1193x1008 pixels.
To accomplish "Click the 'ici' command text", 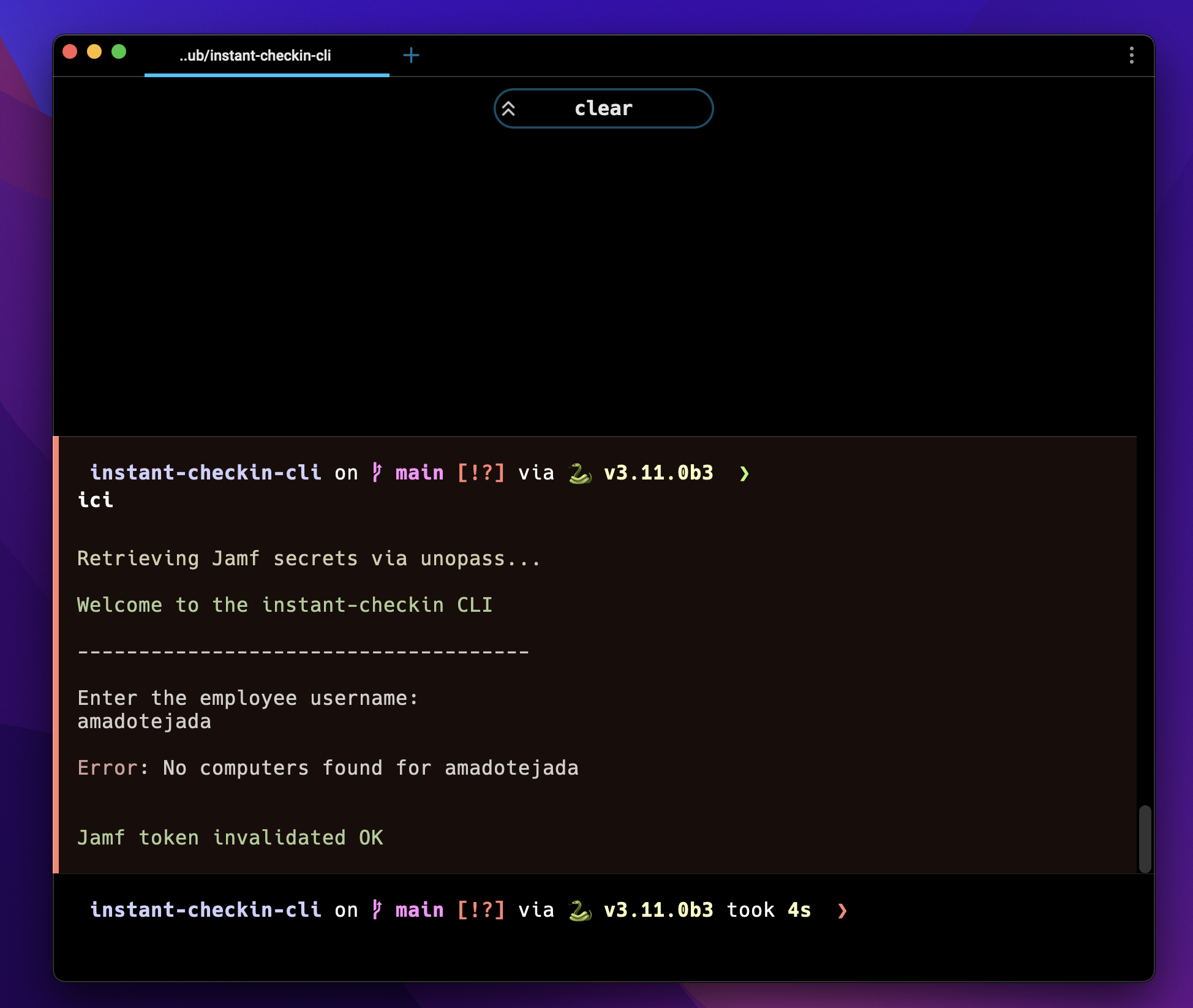I will tap(96, 500).
